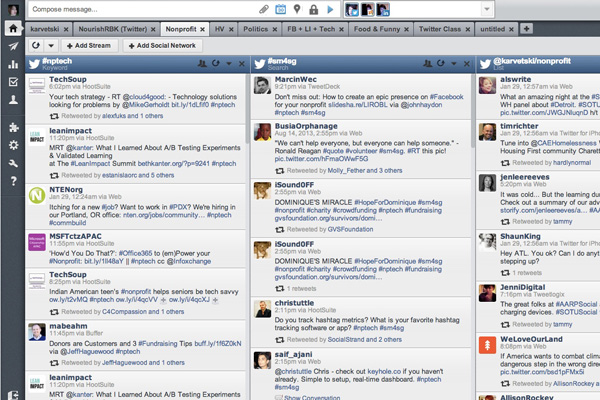The width and height of the screenshot is (600, 400).
Task: Click the #nptech stream vertical scrollbar
Action: tap(247, 109)
